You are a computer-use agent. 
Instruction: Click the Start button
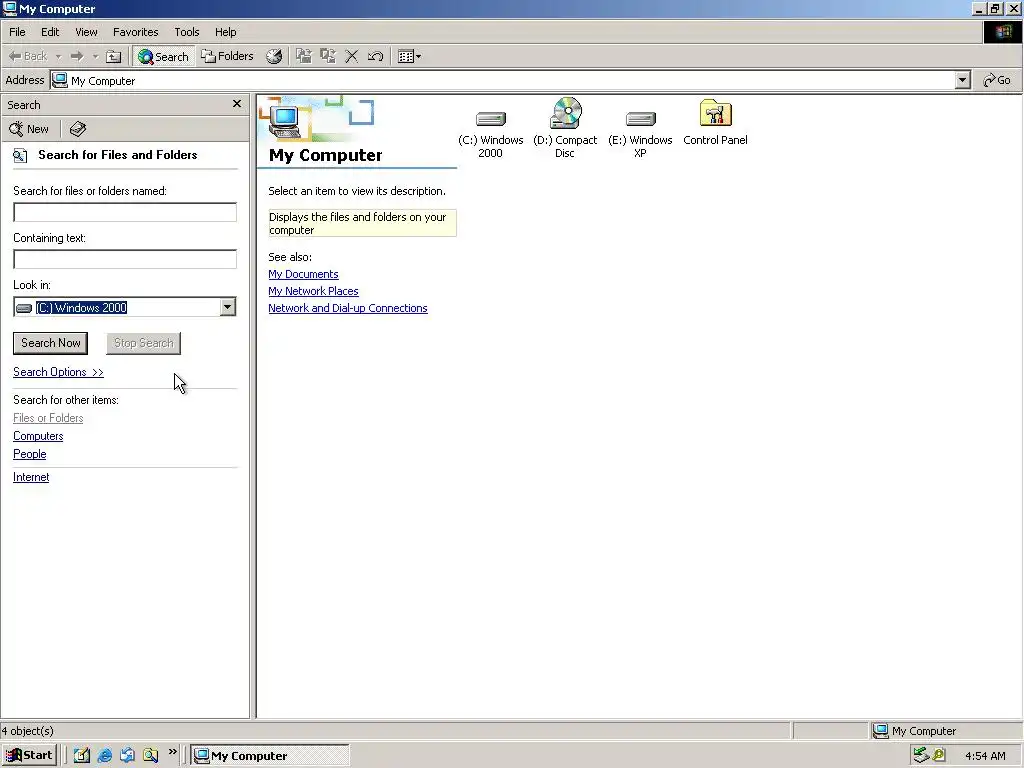pyautogui.click(x=29, y=755)
